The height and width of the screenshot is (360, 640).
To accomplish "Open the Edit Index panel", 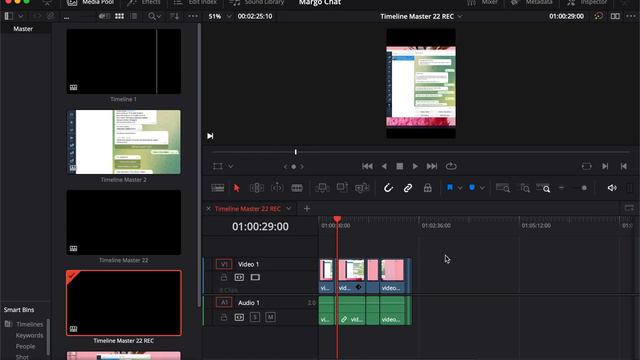I will pyautogui.click(x=195, y=2).
